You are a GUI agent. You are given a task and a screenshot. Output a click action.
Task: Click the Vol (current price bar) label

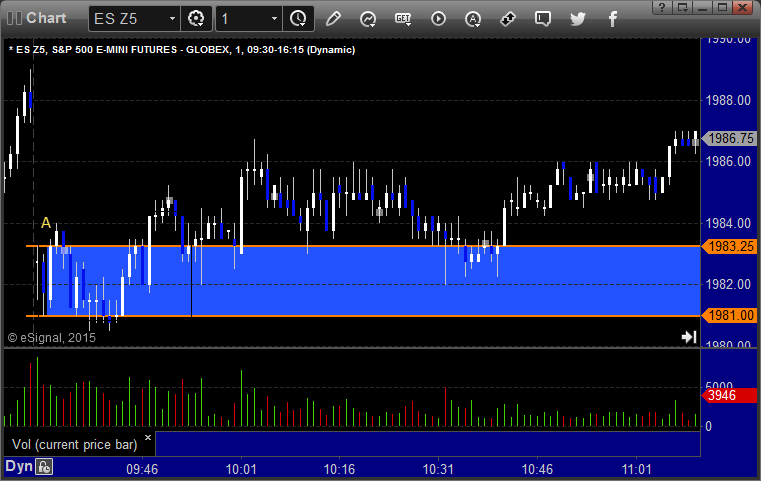pyautogui.click(x=75, y=445)
